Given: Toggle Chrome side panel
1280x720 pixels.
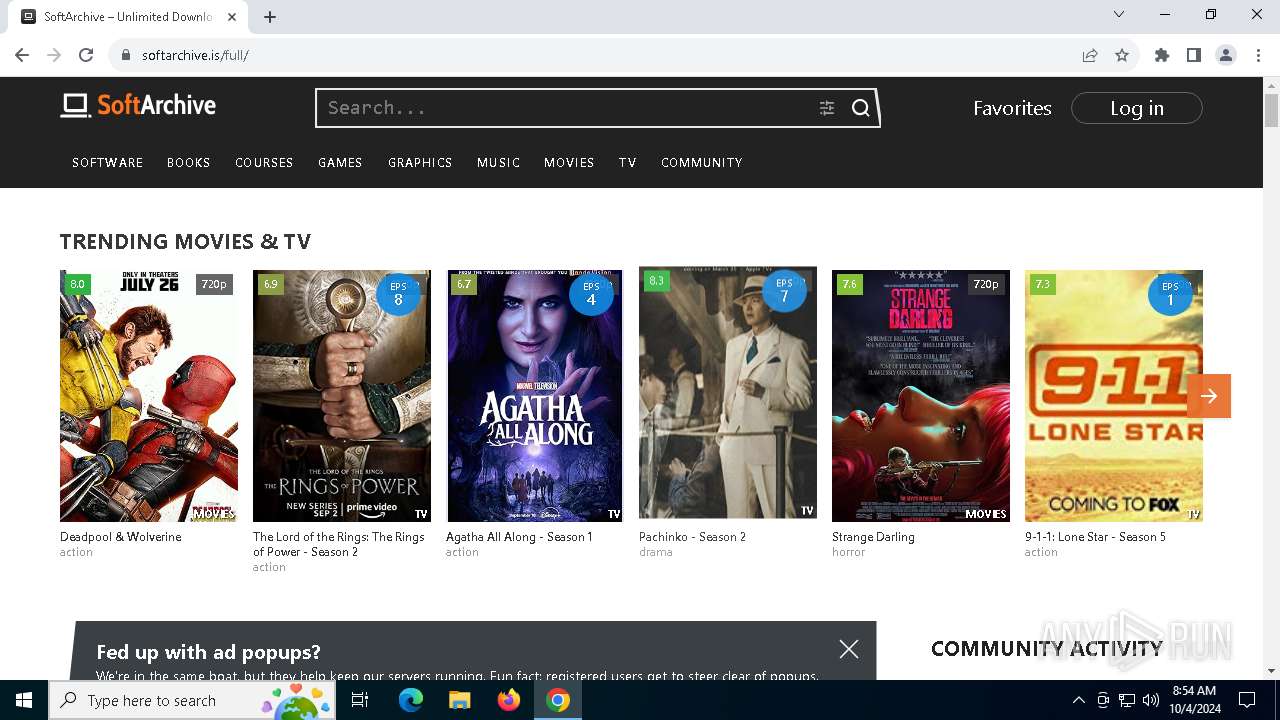Looking at the screenshot, I should pyautogui.click(x=1194, y=55).
